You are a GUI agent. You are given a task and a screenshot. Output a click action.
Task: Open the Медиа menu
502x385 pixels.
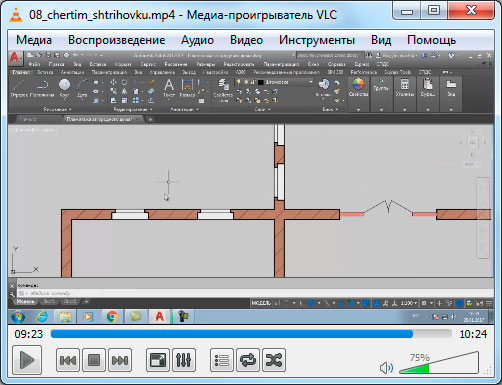click(34, 40)
